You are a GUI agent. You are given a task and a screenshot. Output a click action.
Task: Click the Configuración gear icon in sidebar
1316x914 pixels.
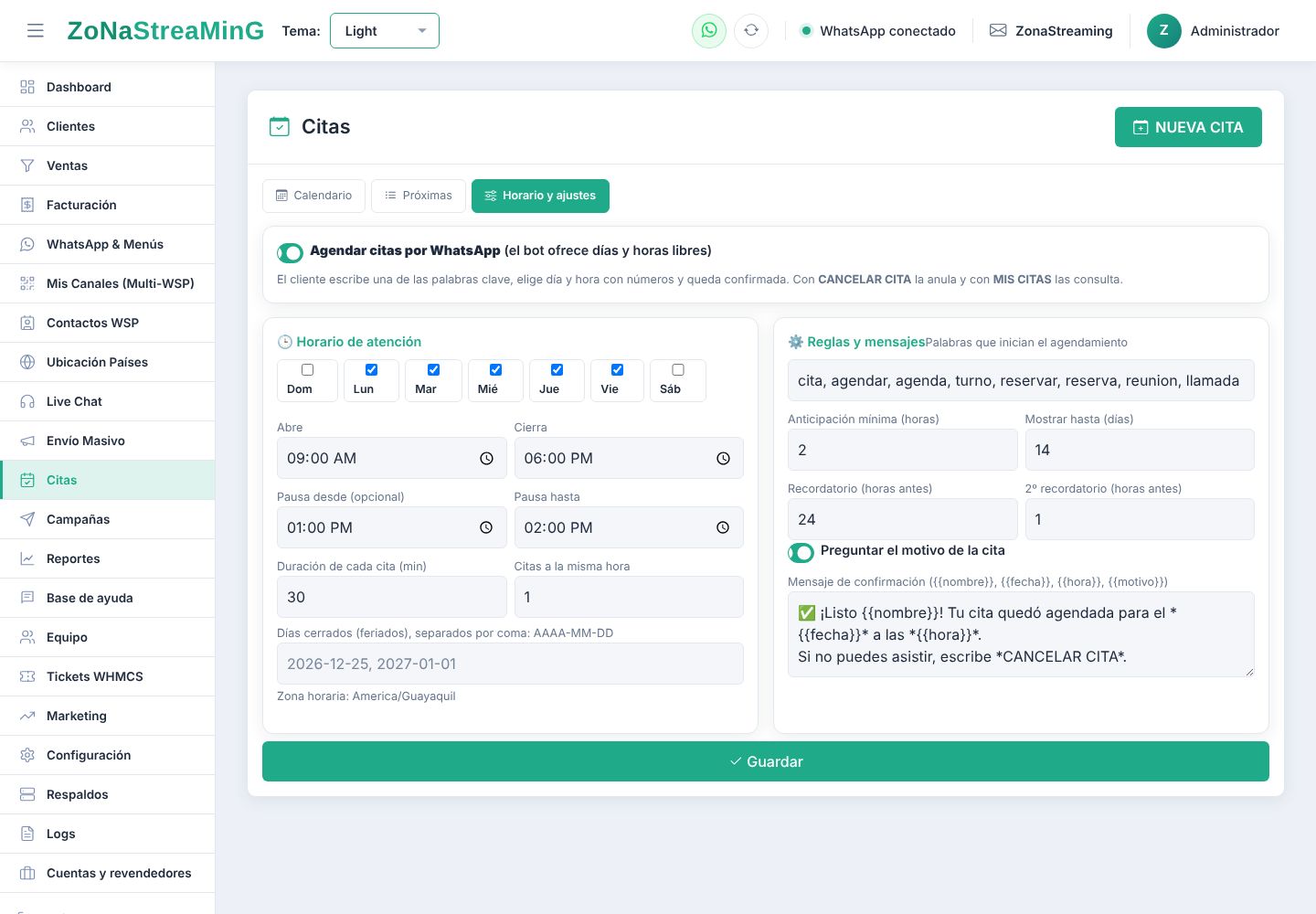coord(27,755)
